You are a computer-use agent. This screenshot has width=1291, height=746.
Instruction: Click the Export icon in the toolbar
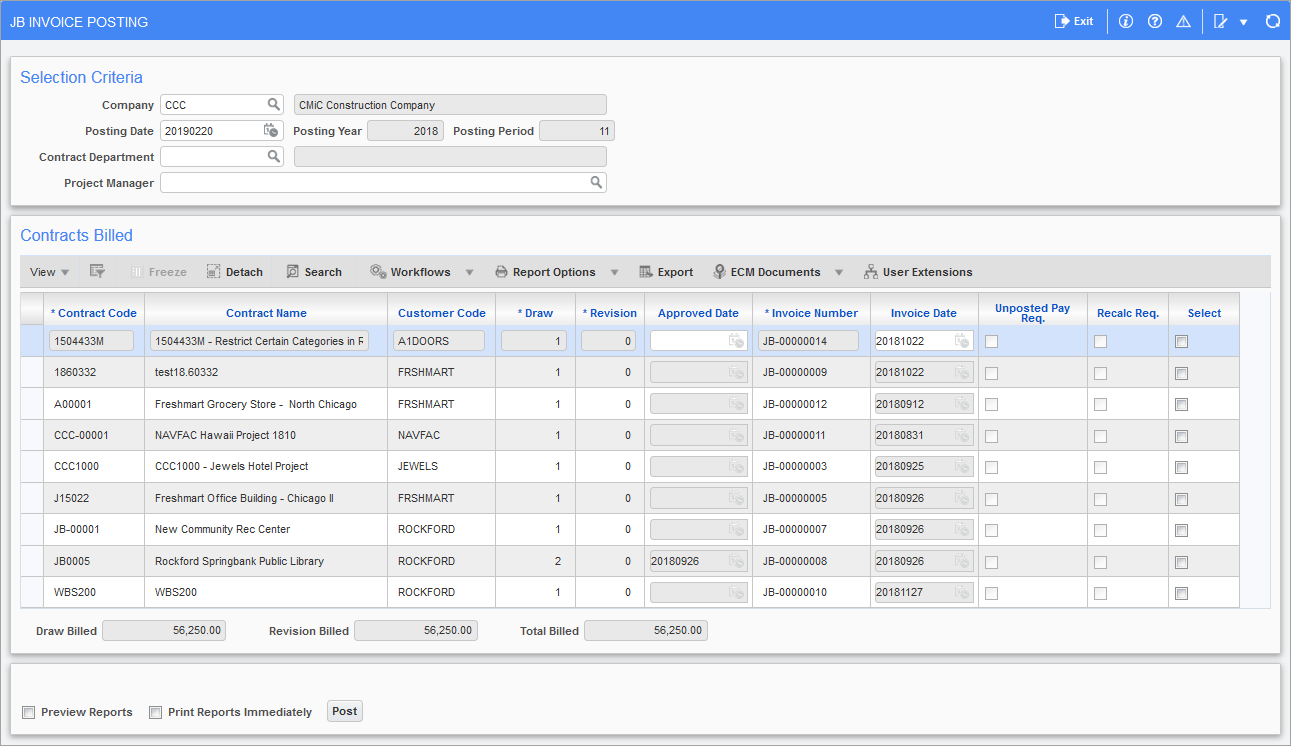click(x=666, y=271)
